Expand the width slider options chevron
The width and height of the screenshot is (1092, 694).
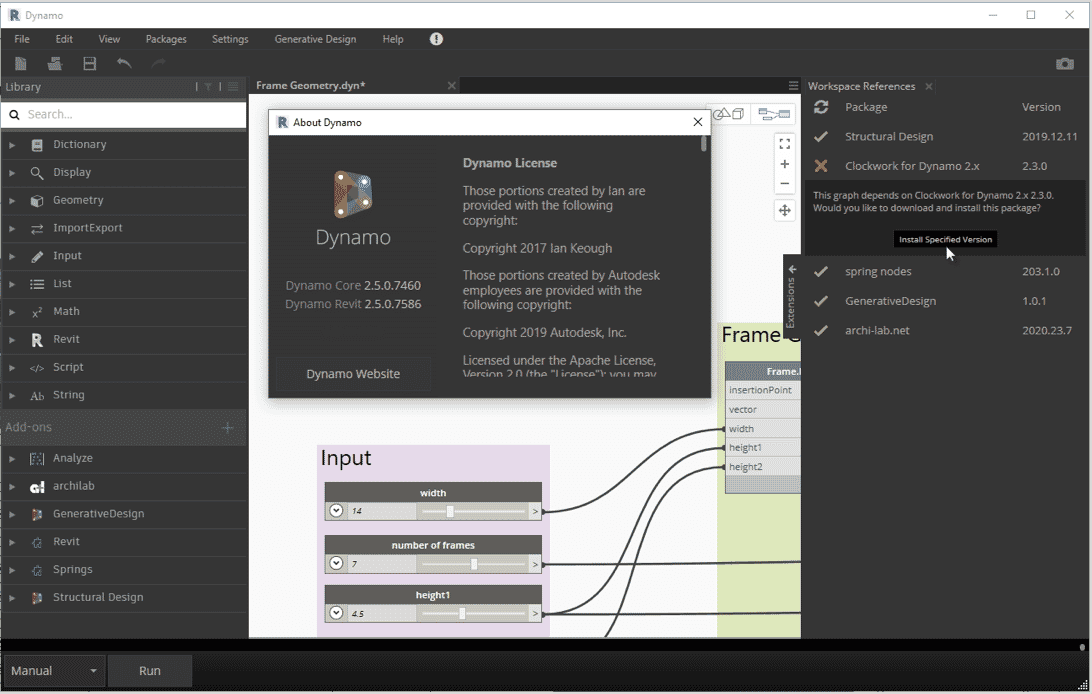point(336,510)
